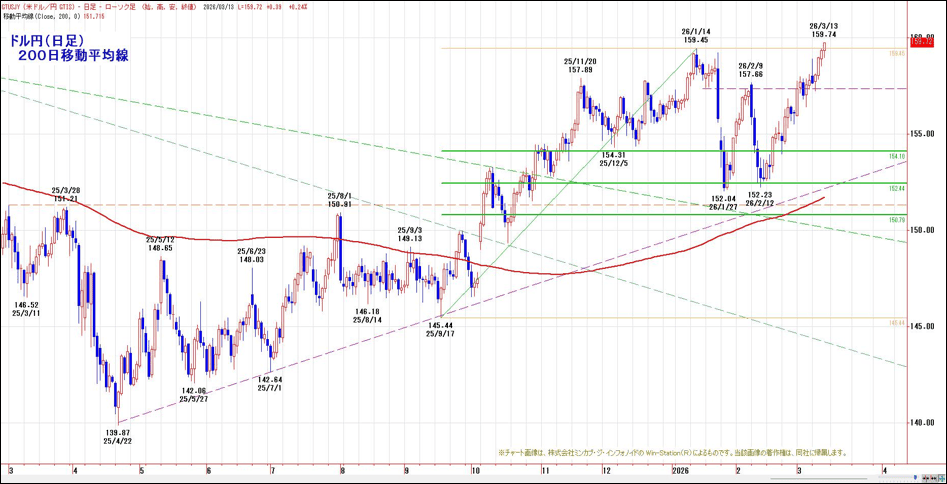Image resolution: width=947 pixels, height=484 pixels.
Task: Select the 26/3/13 159.74 high annotation
Action: 824,29
